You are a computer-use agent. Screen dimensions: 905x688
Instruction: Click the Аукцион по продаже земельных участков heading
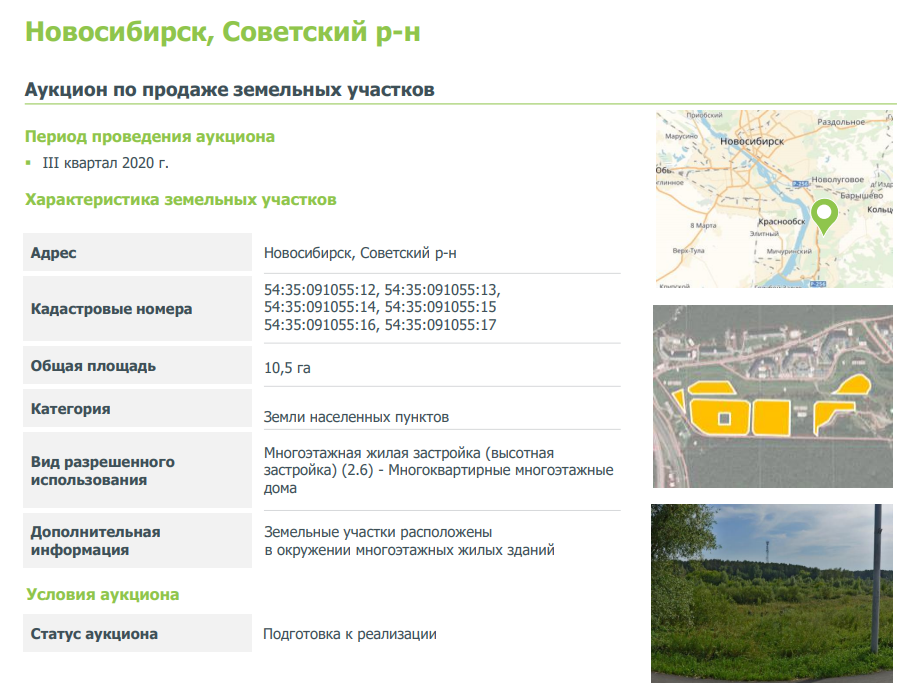pyautogui.click(x=229, y=90)
